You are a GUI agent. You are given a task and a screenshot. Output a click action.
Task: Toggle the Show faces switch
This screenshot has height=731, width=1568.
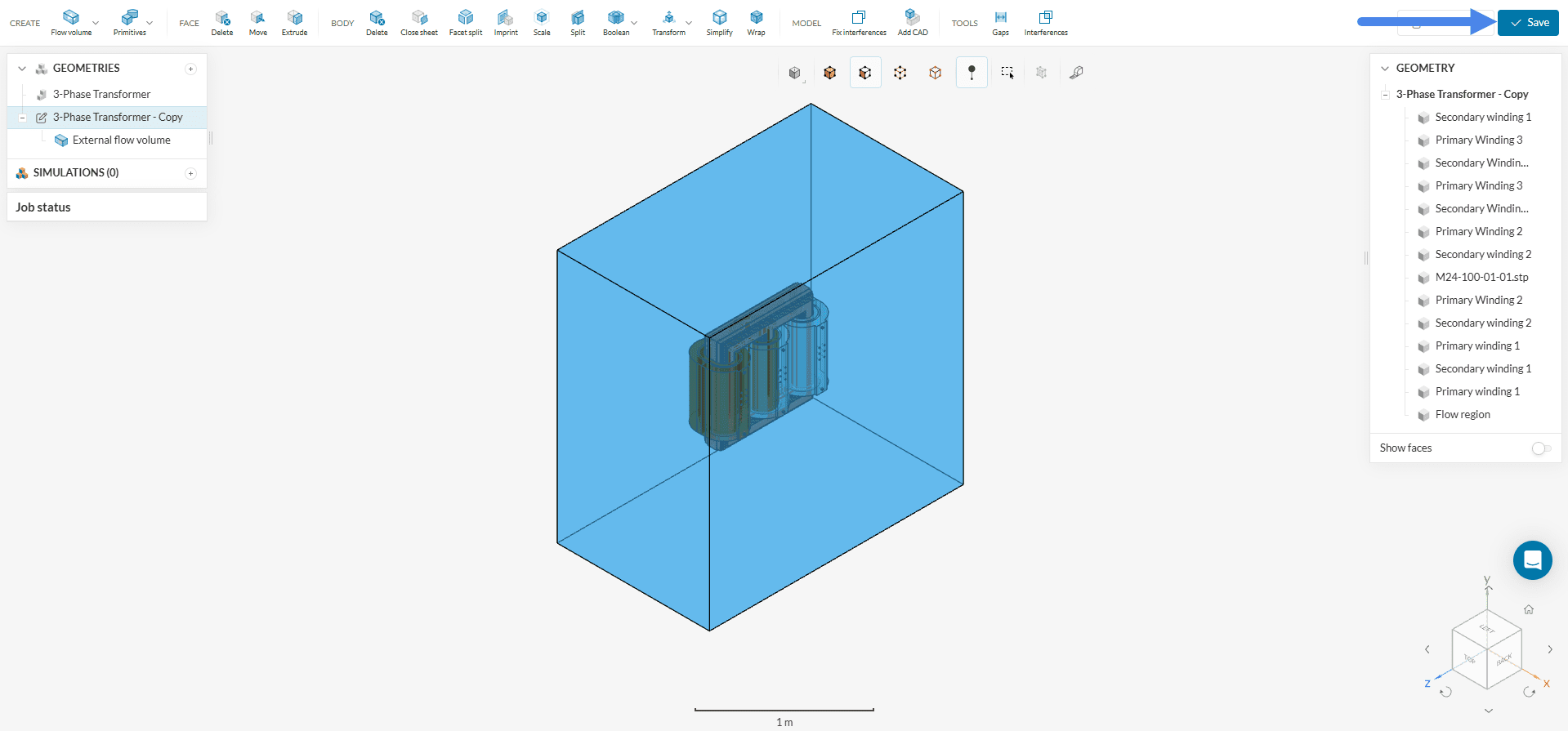pyautogui.click(x=1540, y=448)
